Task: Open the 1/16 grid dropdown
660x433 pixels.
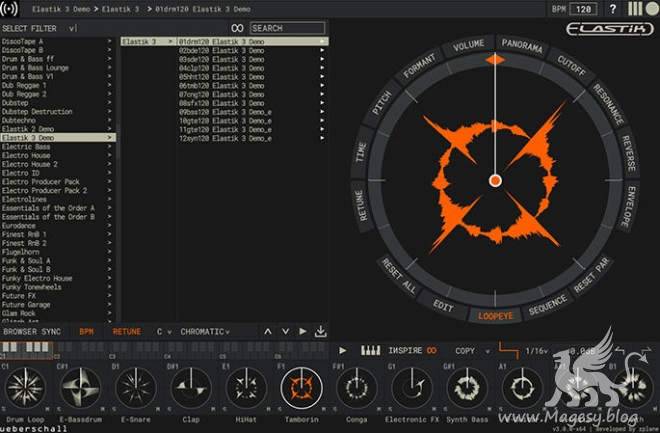Action: pos(536,351)
